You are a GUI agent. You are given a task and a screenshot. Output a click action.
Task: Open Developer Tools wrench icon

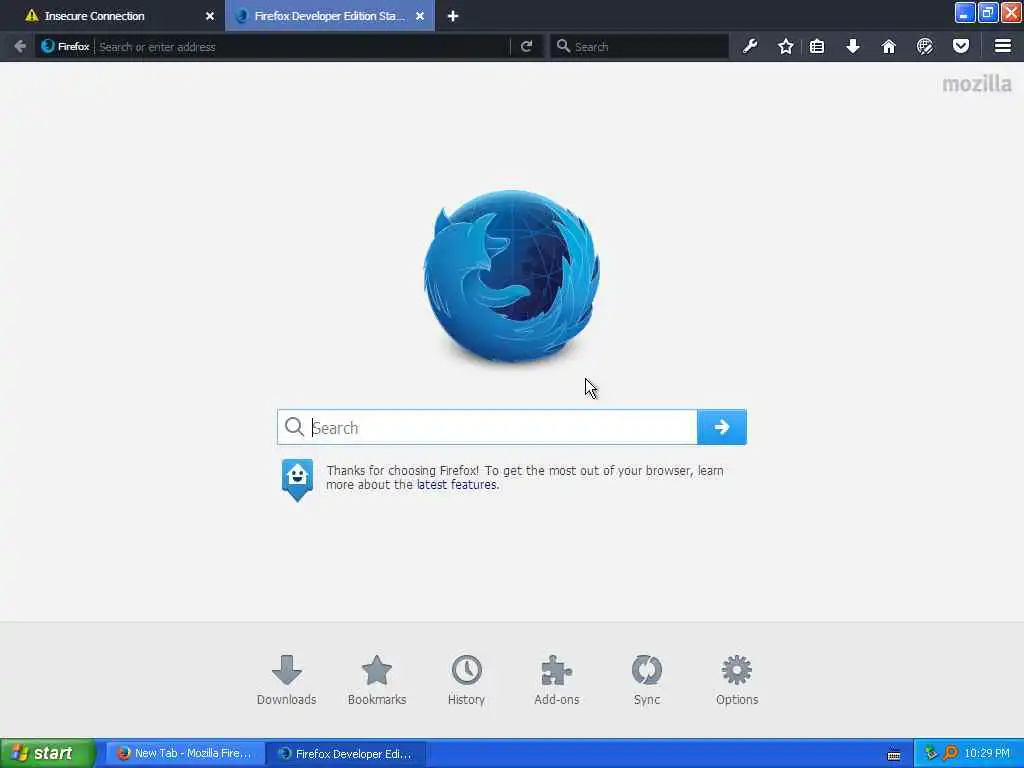coord(750,46)
